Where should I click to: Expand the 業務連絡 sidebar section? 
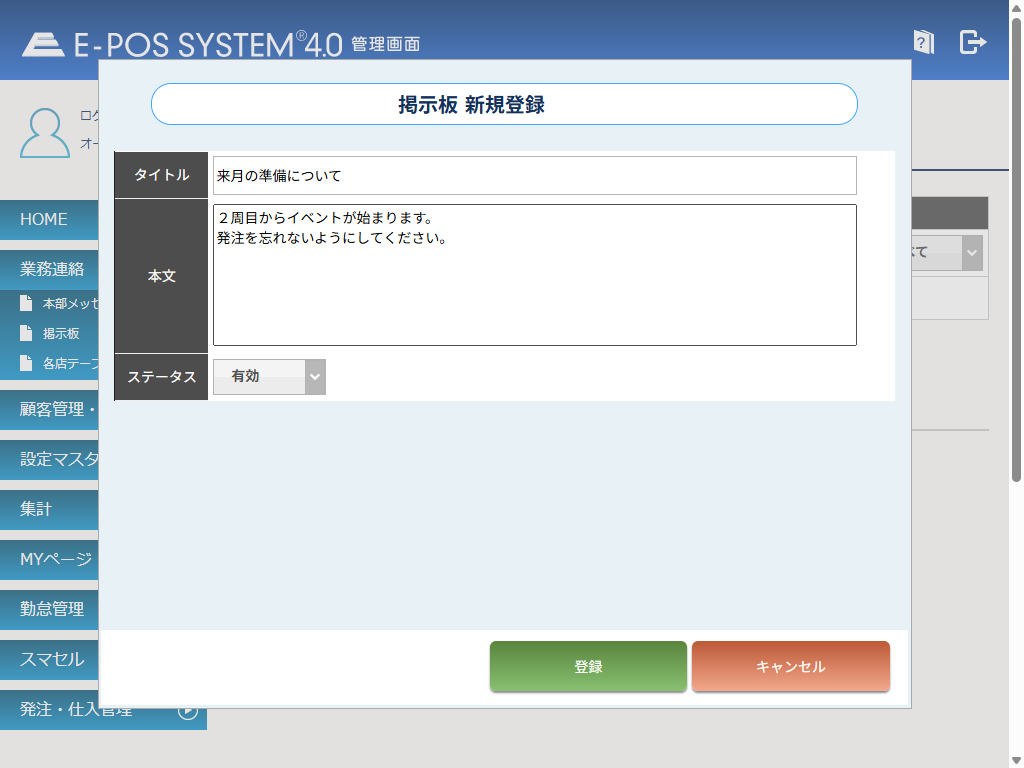coord(52,269)
